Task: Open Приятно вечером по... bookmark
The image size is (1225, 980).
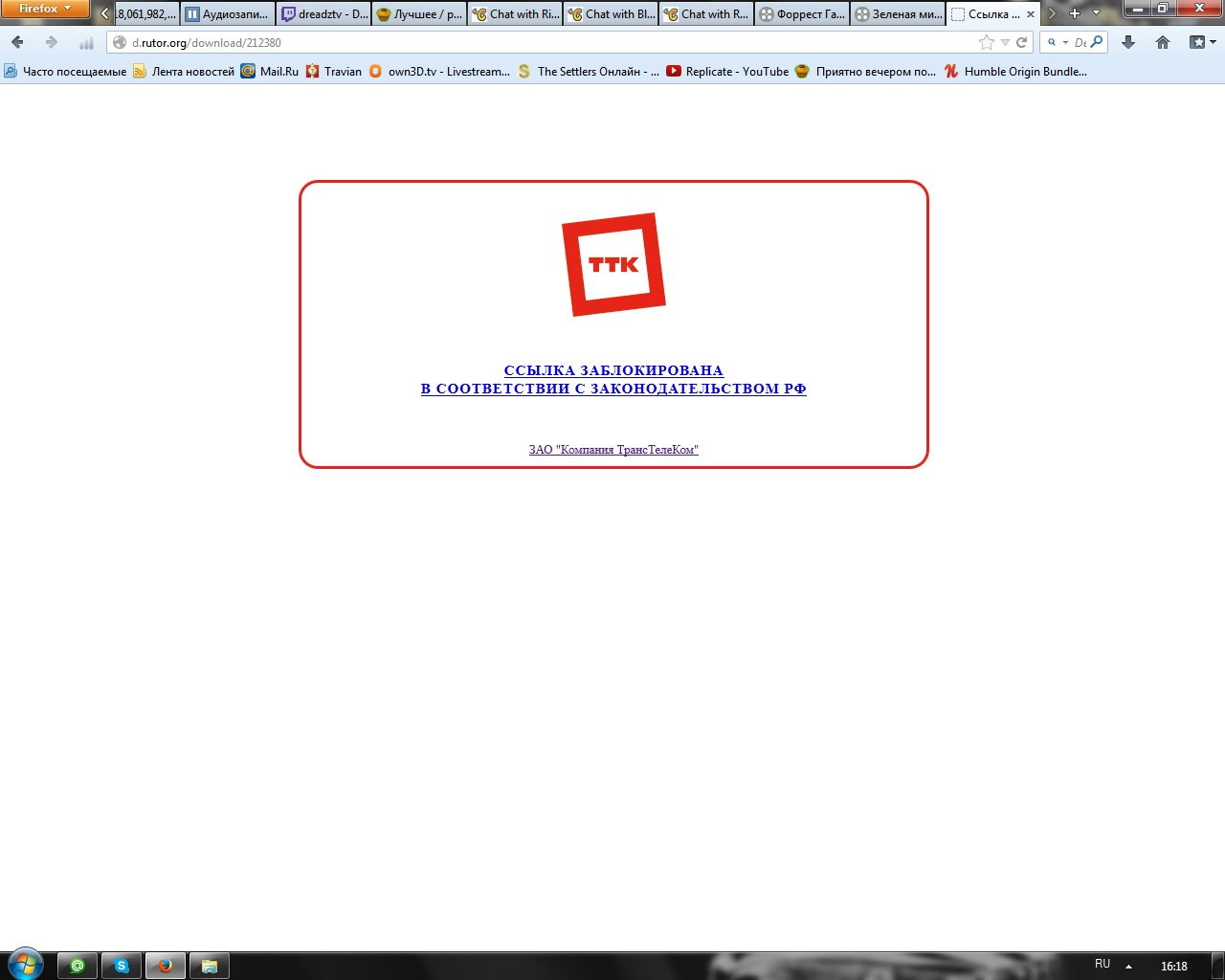Action: point(866,71)
